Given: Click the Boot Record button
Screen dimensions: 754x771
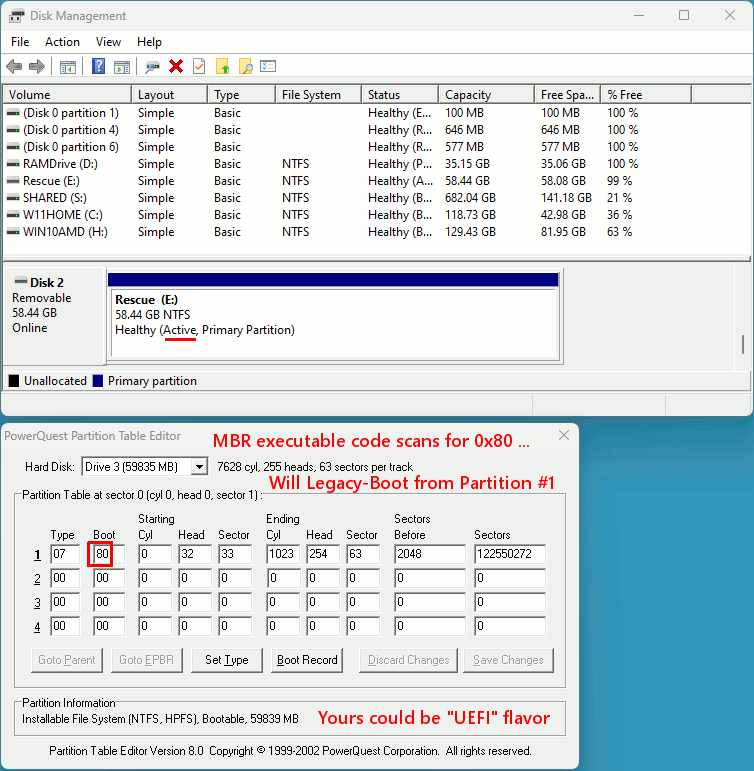Looking at the screenshot, I should click(307, 660).
